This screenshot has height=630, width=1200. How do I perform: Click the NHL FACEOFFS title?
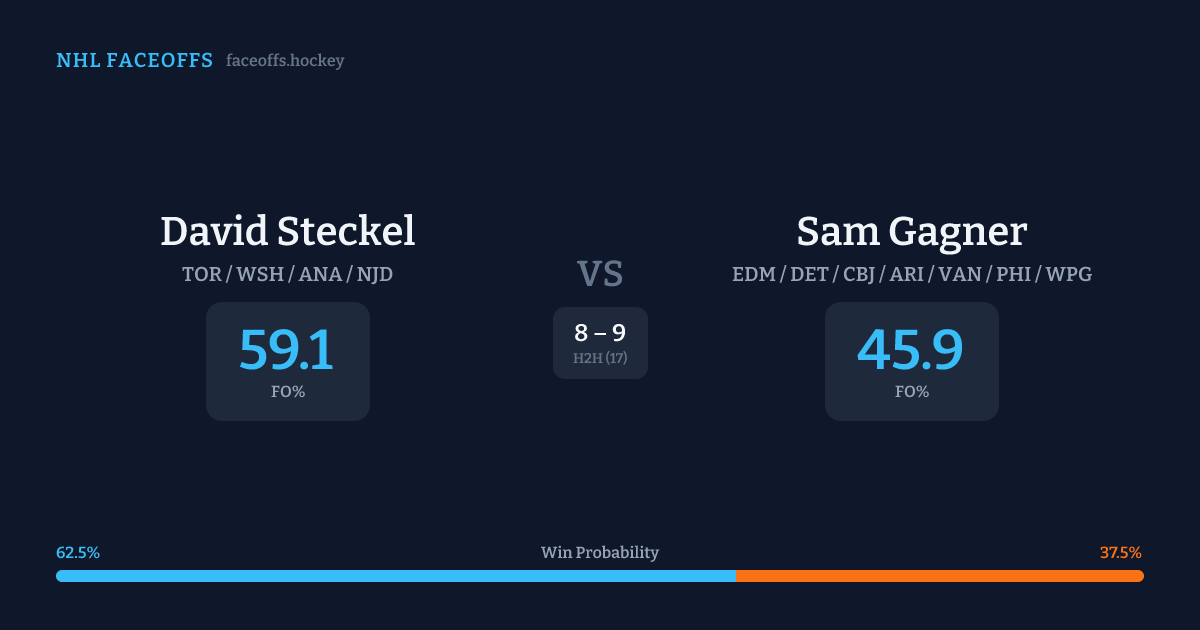pos(134,61)
